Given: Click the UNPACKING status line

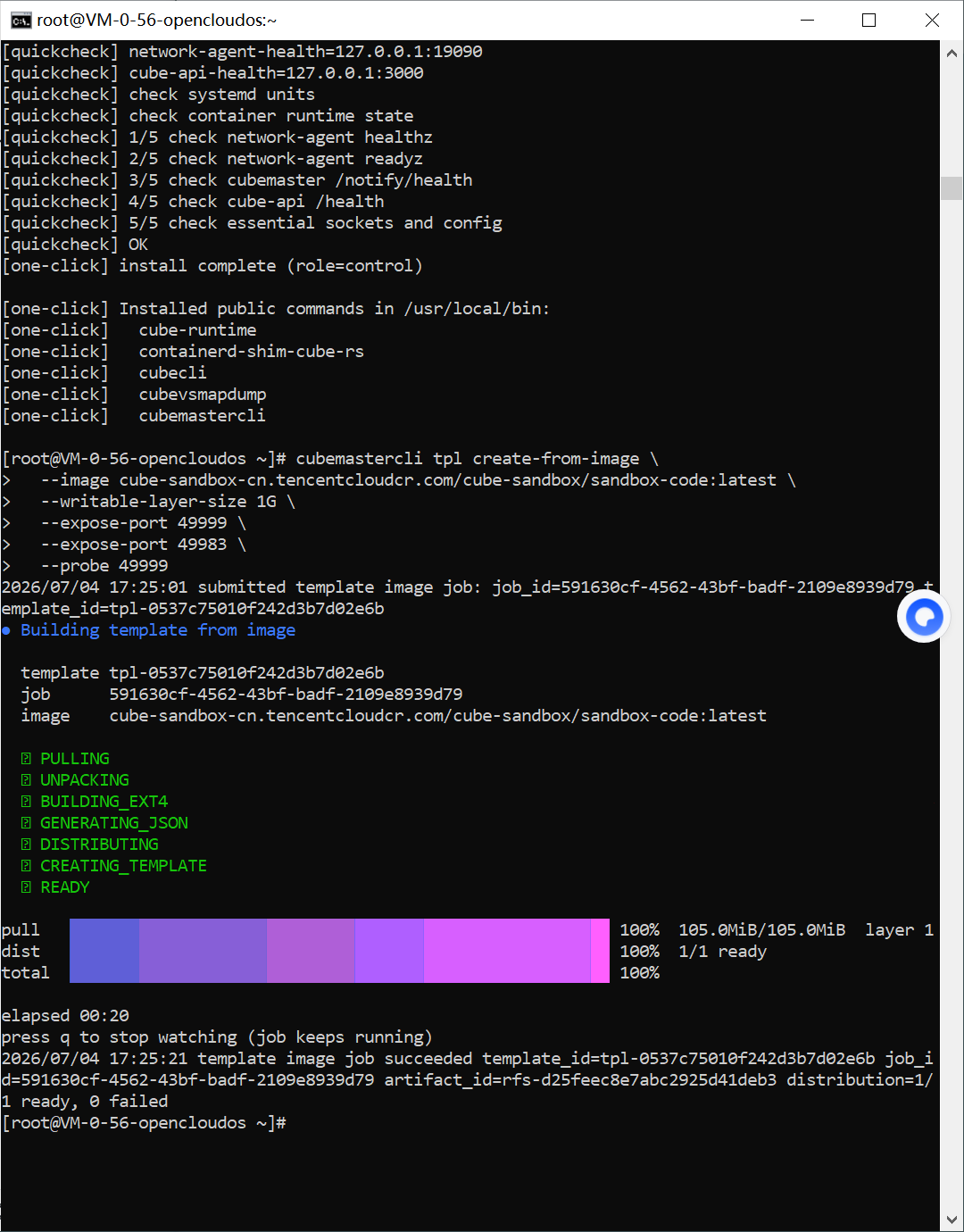Looking at the screenshot, I should coord(75,779).
